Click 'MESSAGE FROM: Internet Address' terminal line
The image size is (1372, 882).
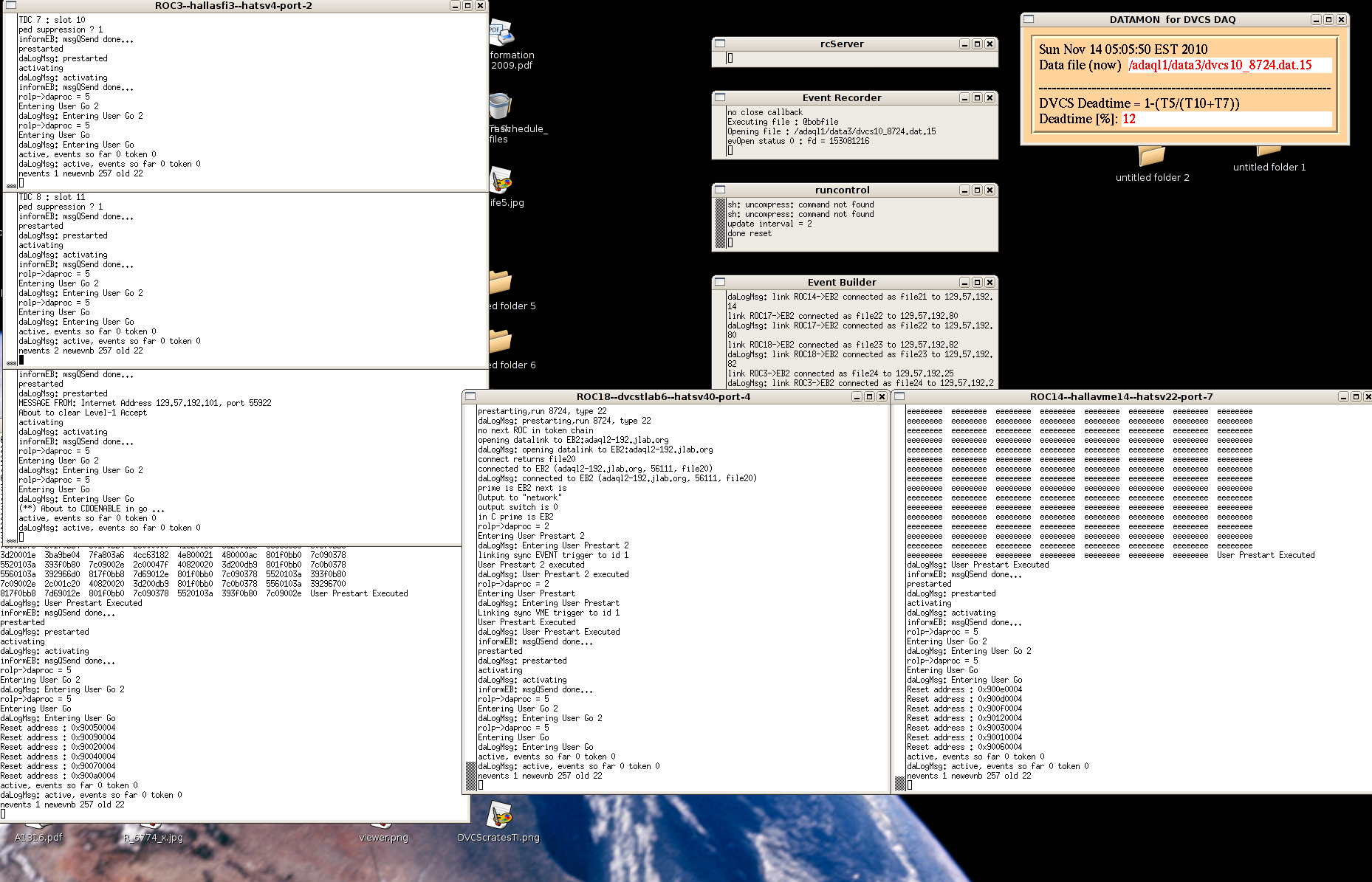[x=145, y=403]
